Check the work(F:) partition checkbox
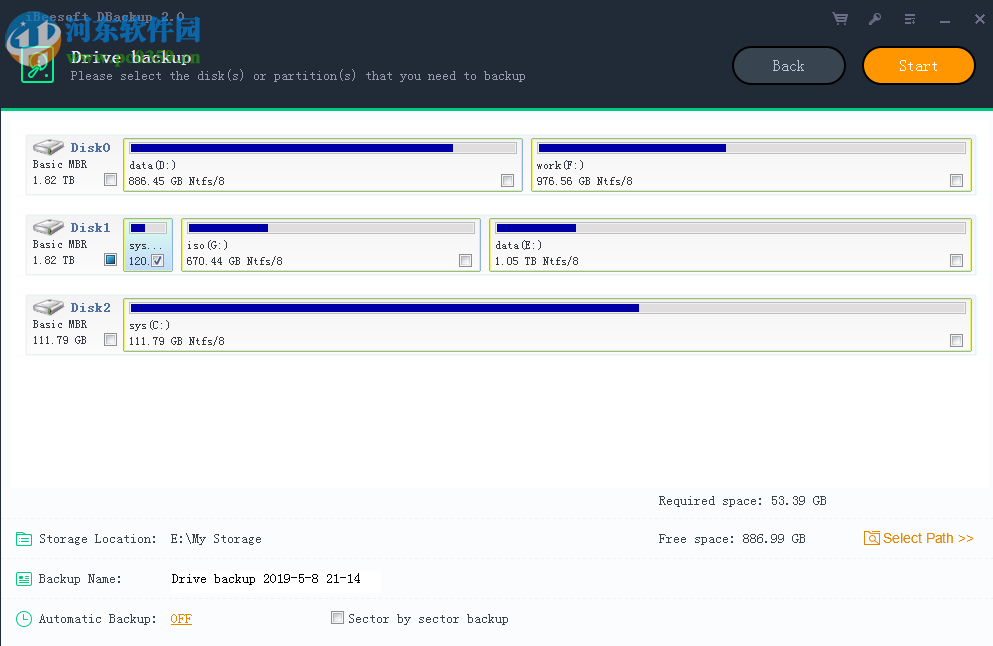 click(956, 180)
